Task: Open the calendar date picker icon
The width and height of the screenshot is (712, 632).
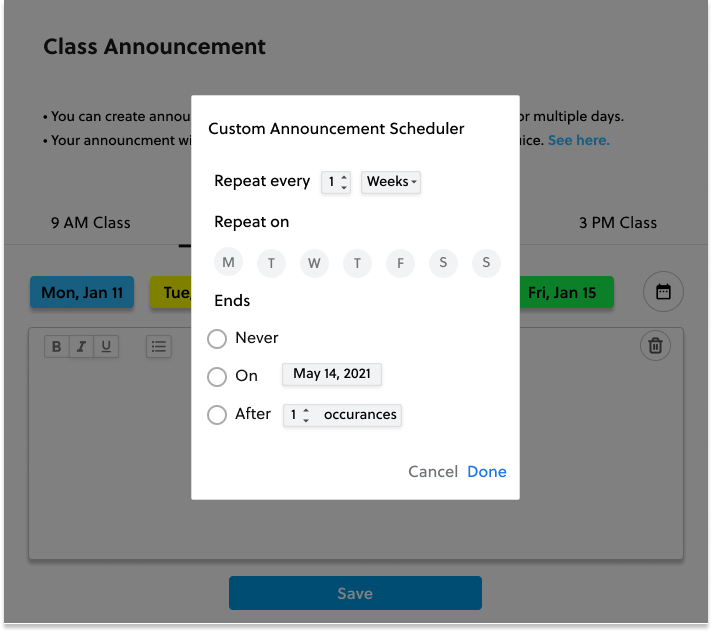Action: [x=663, y=291]
